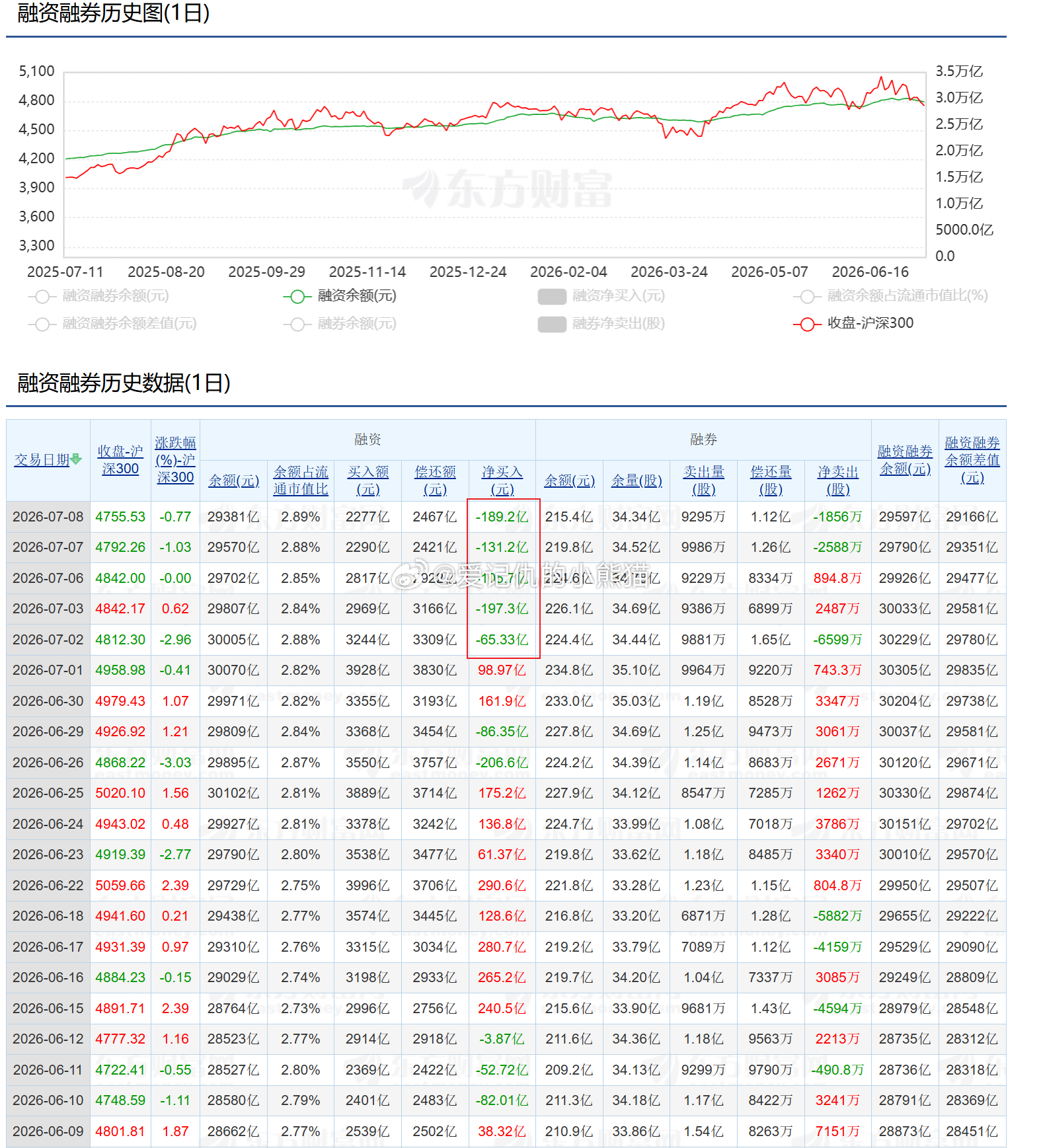Sort by 融资融券余额差值(元) column header
This screenshot has height=1148, width=1043.
972,459
